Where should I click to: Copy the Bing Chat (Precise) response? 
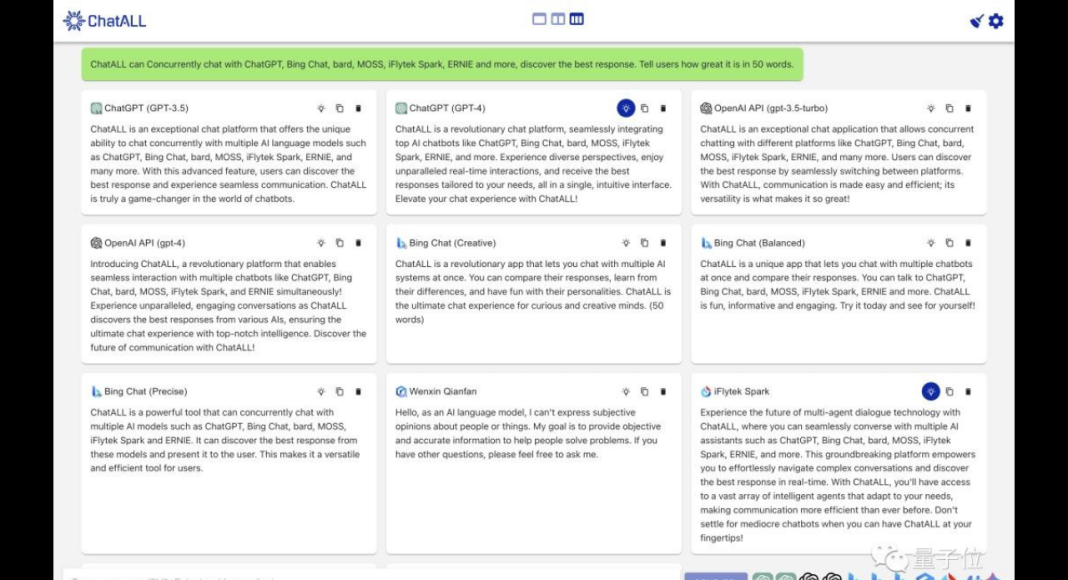tap(339, 391)
